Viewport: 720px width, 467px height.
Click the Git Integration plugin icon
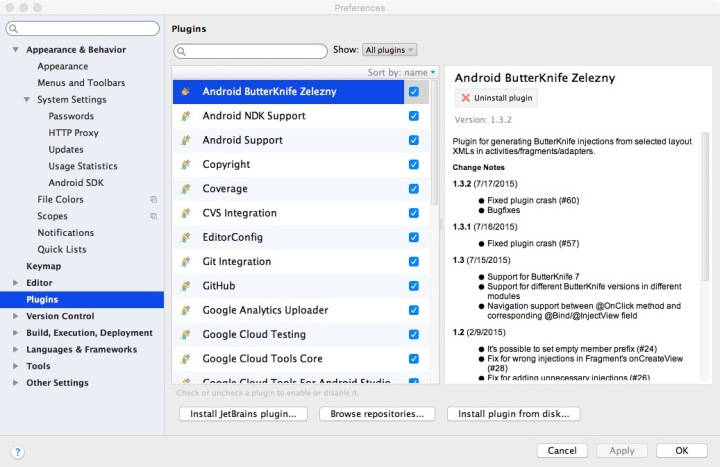(186, 262)
